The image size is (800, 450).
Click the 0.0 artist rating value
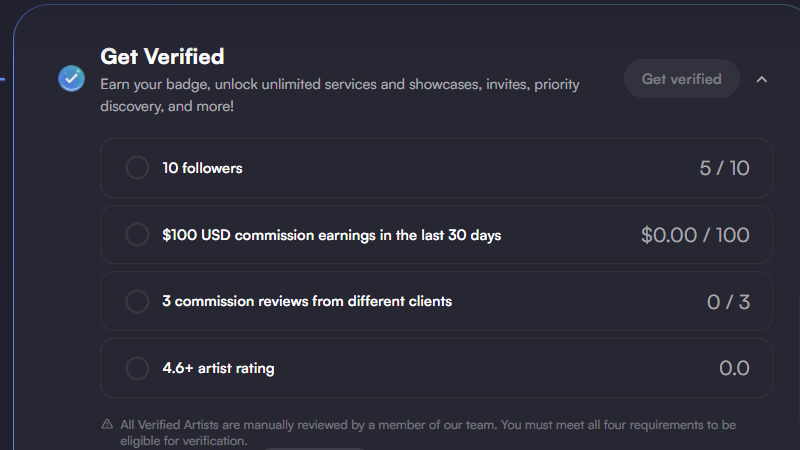click(734, 368)
